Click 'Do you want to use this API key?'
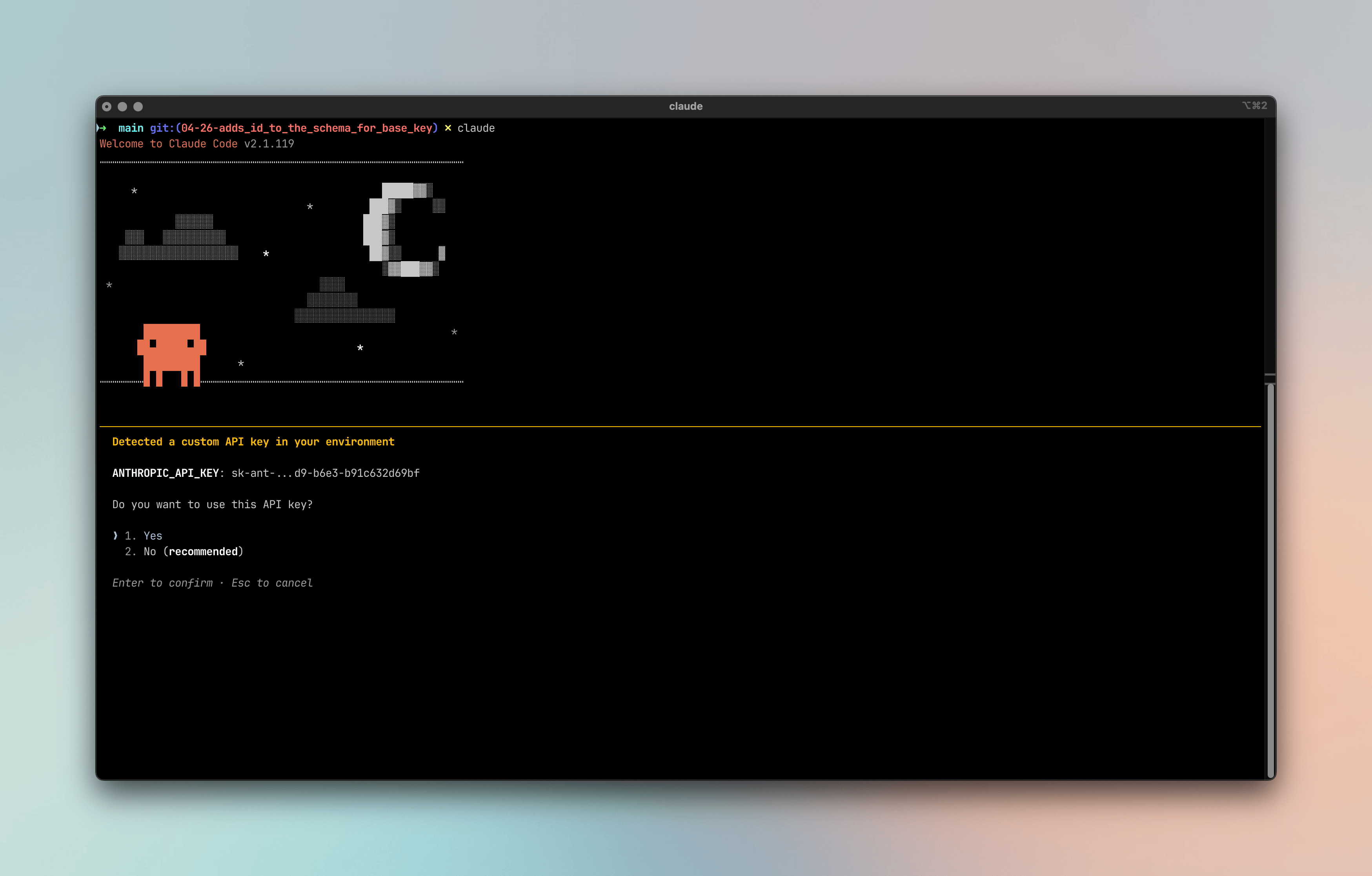The width and height of the screenshot is (1372, 876). tap(213, 505)
